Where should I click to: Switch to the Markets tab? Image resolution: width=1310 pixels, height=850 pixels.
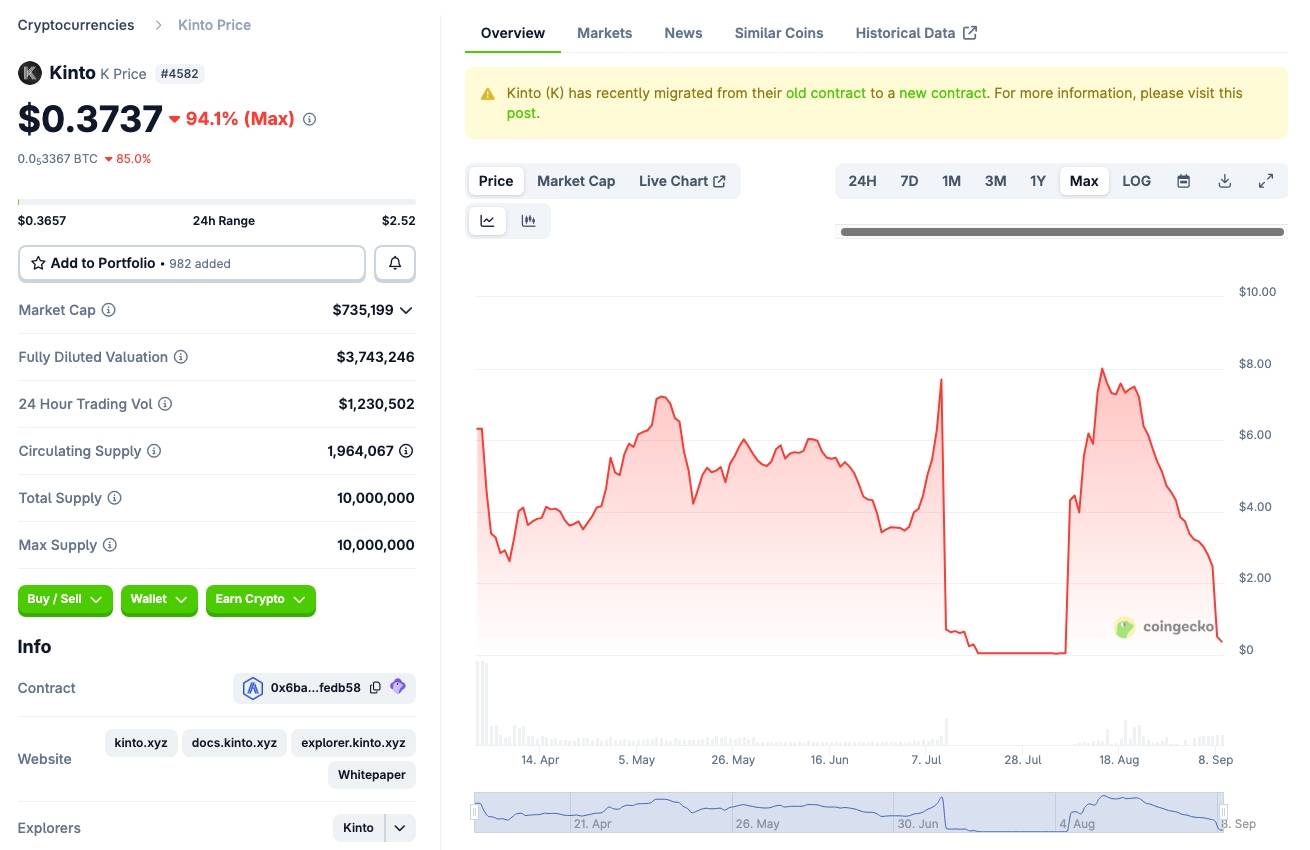(x=604, y=33)
